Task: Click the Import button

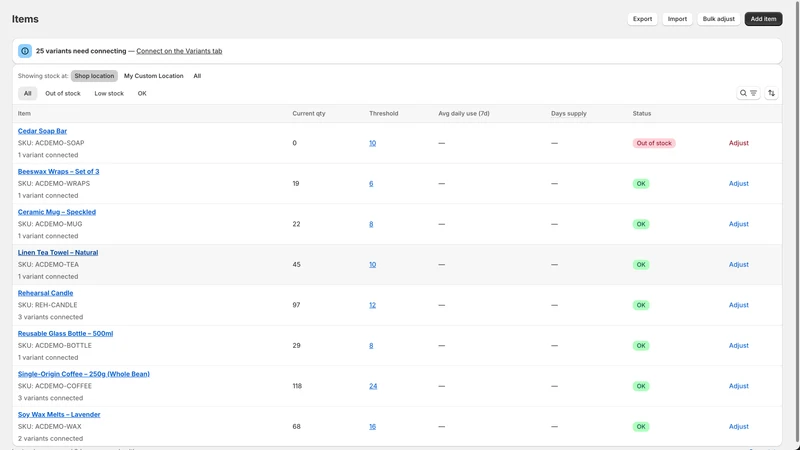Action: [x=677, y=19]
